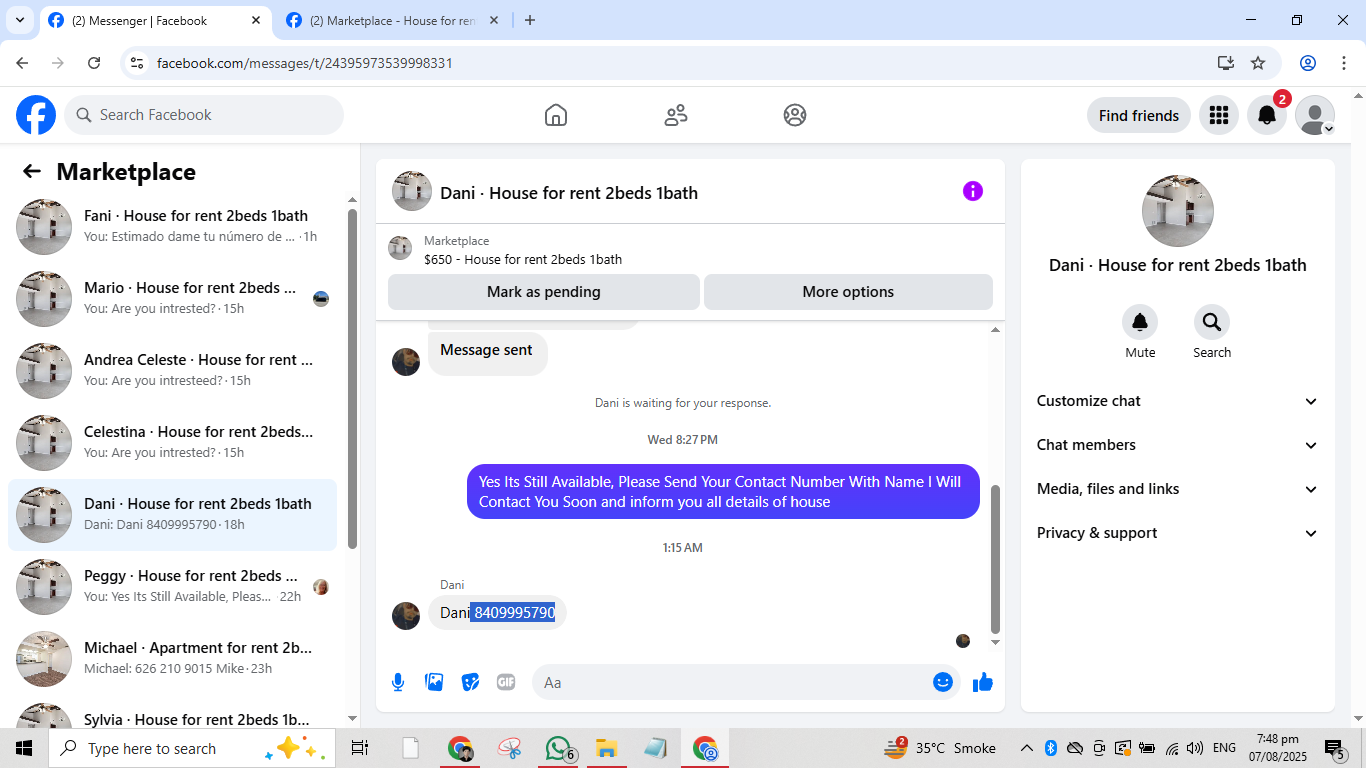Click the Find friends button

point(1139,115)
